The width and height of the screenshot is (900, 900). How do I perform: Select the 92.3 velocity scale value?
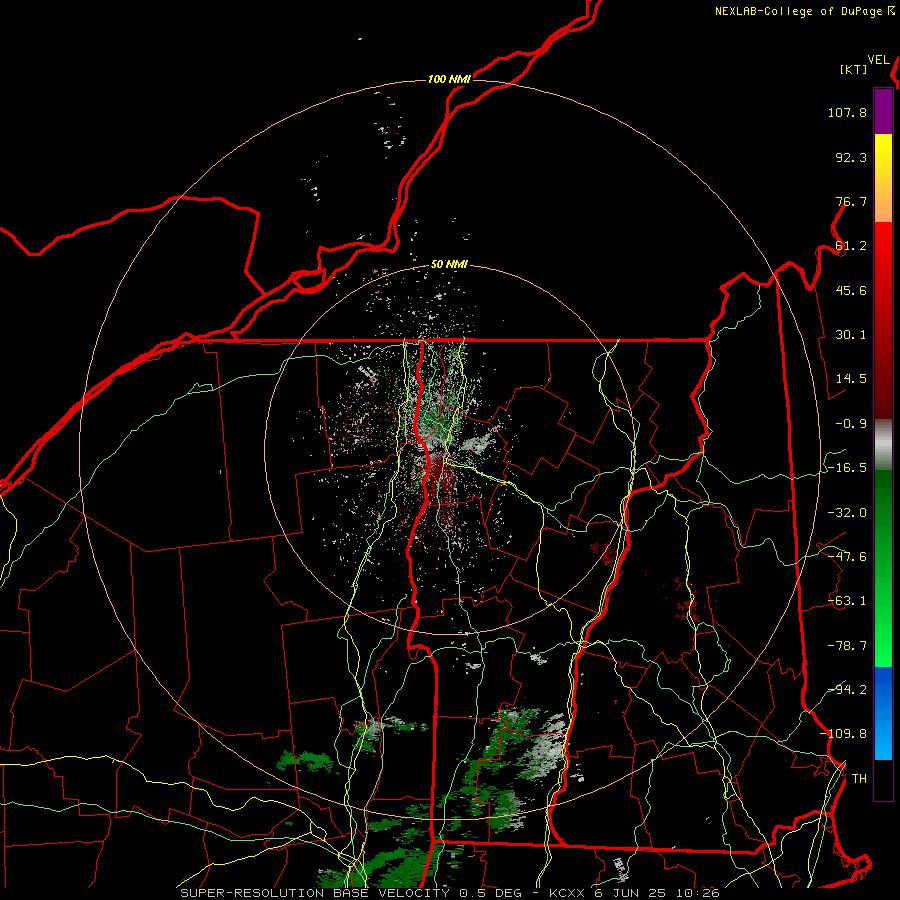pyautogui.click(x=851, y=157)
